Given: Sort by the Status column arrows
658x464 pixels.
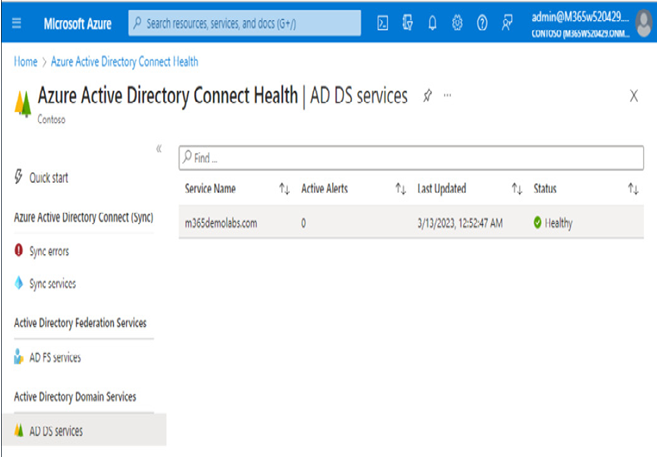Looking at the screenshot, I should point(633,189).
